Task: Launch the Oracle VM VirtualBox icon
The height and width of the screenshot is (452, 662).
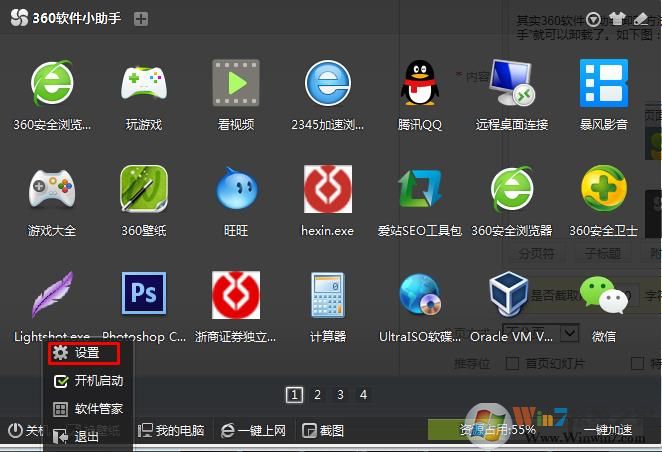Action: coord(509,294)
